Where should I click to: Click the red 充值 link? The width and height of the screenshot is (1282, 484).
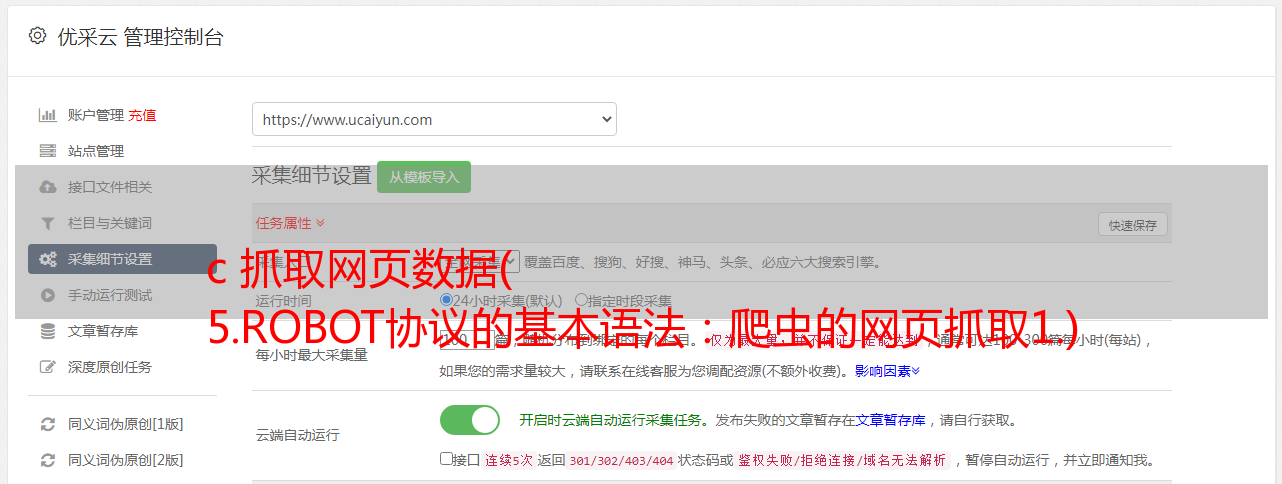coord(142,115)
